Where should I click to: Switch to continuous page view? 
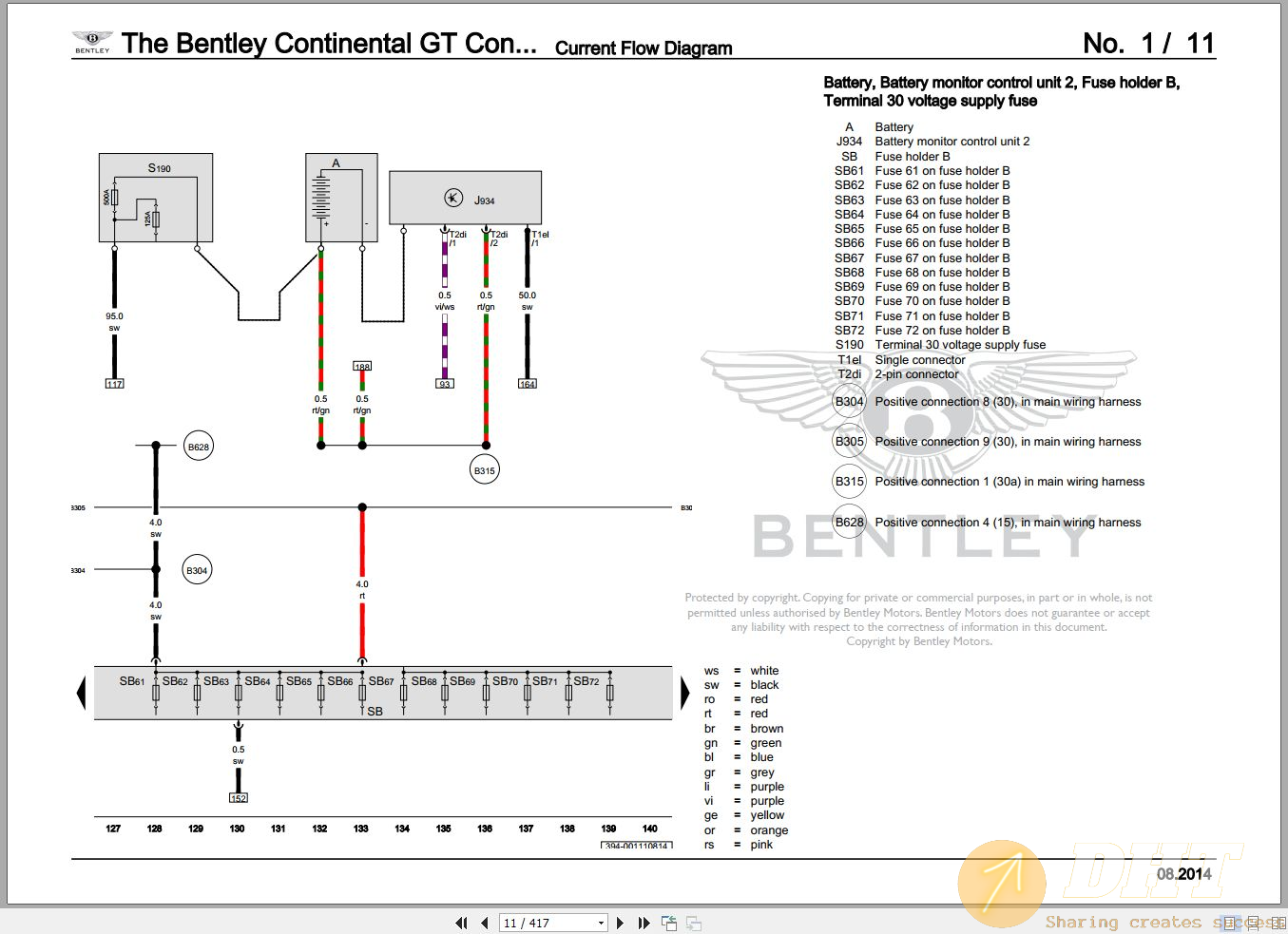tap(1255, 923)
